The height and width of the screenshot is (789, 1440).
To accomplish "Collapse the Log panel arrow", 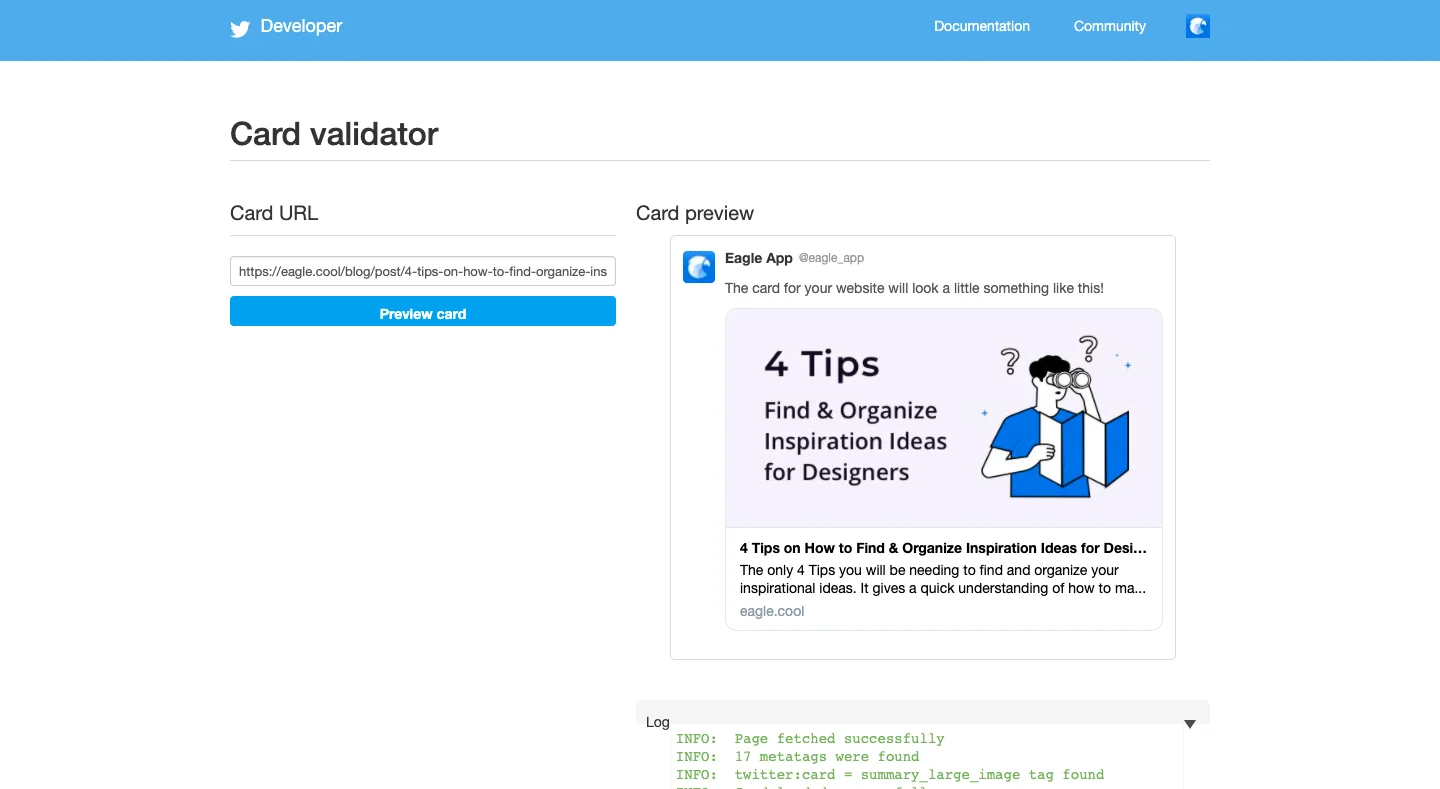I will point(1190,724).
